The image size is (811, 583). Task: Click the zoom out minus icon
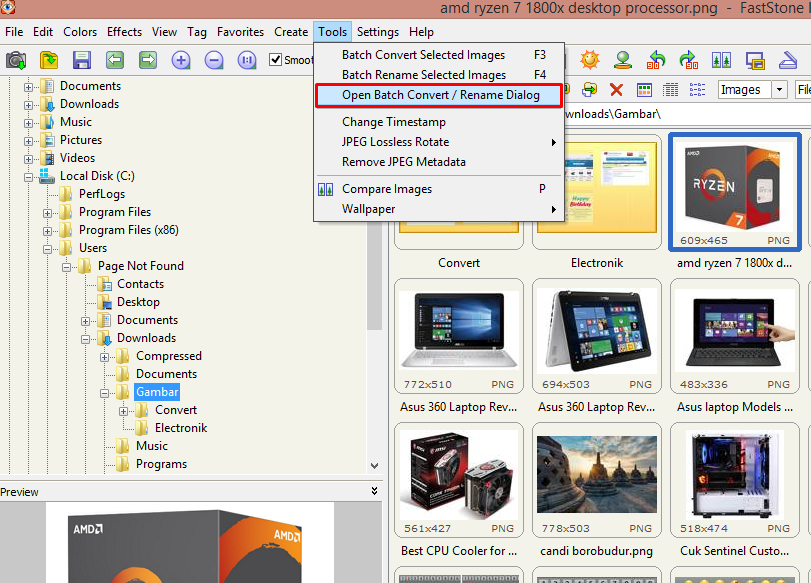pos(214,61)
